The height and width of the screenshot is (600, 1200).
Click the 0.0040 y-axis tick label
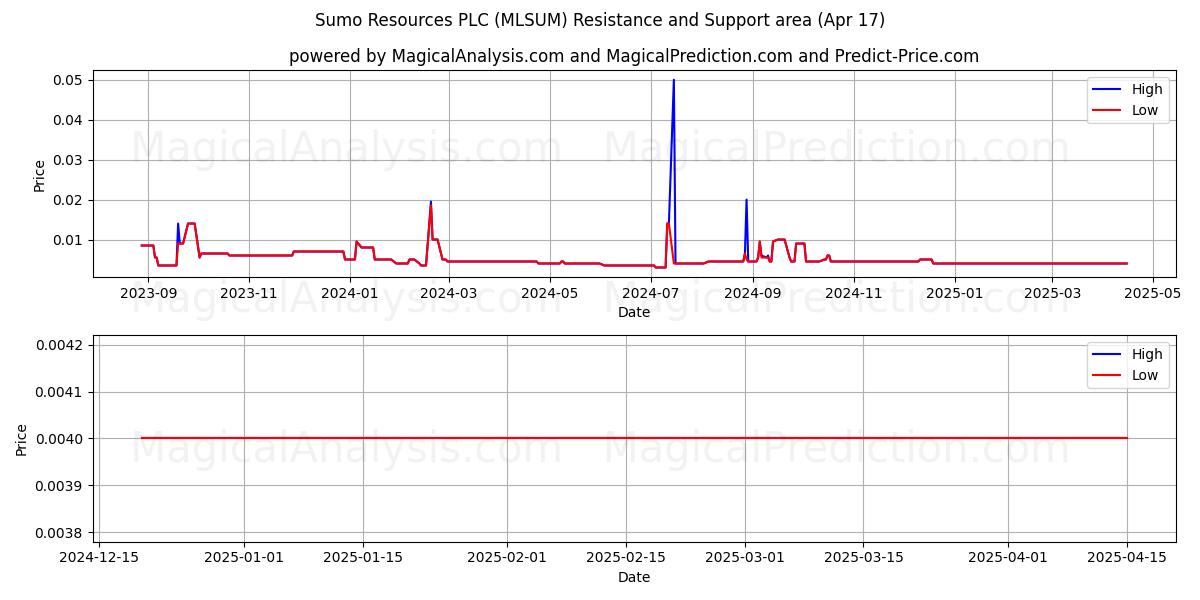tap(62, 439)
